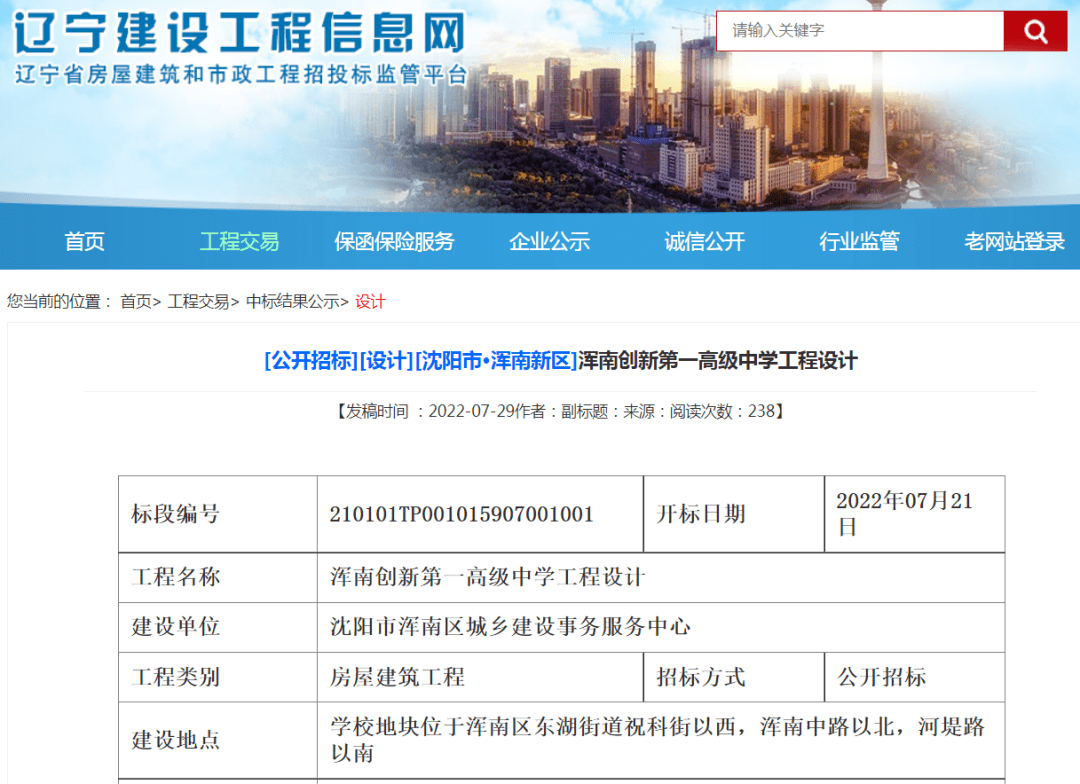Click the blue [公开招标] title tag
Screen dimensions: 1080x784
[x=311, y=361]
